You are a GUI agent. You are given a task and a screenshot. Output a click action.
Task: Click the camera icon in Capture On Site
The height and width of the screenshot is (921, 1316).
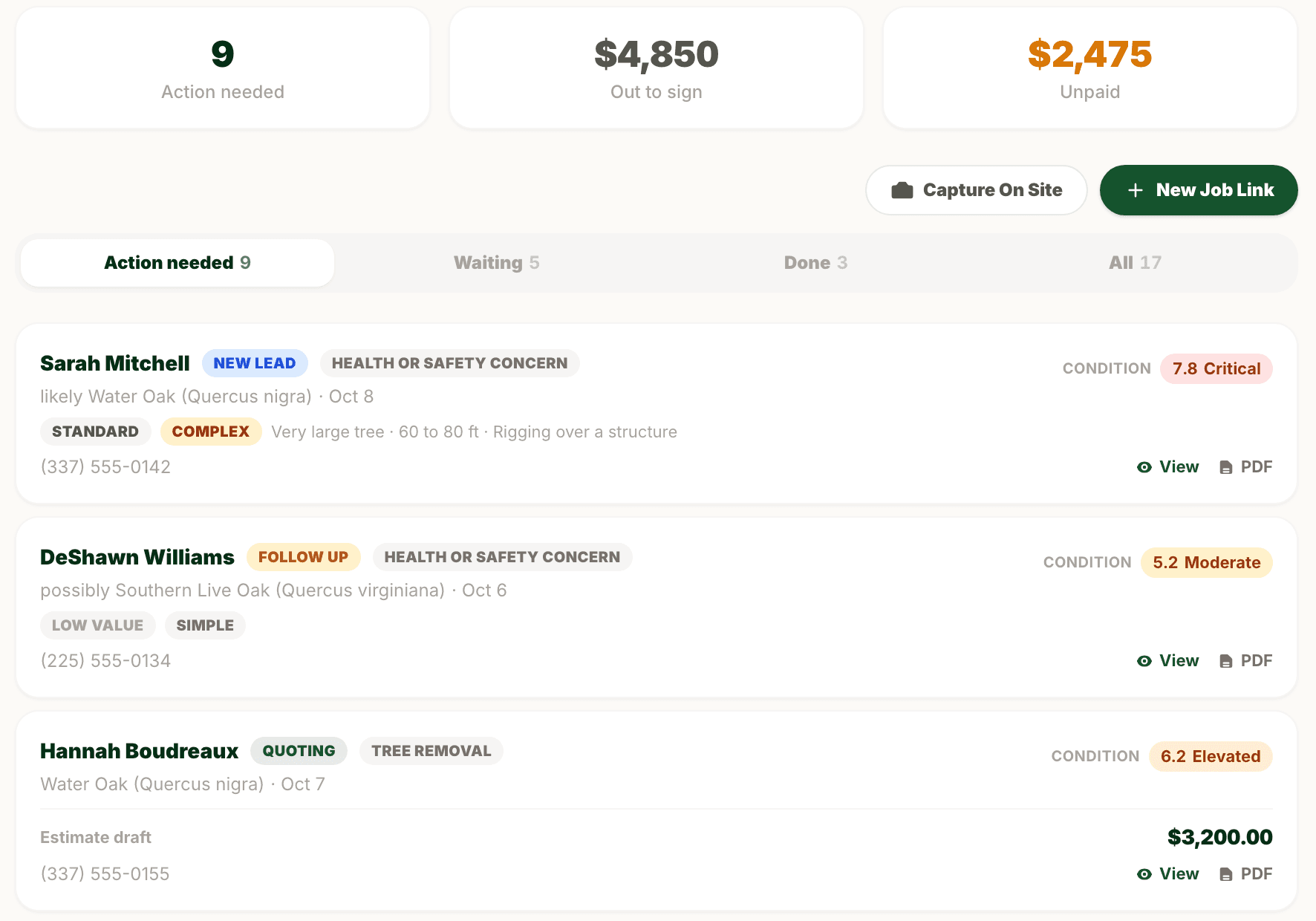pyautogui.click(x=902, y=190)
